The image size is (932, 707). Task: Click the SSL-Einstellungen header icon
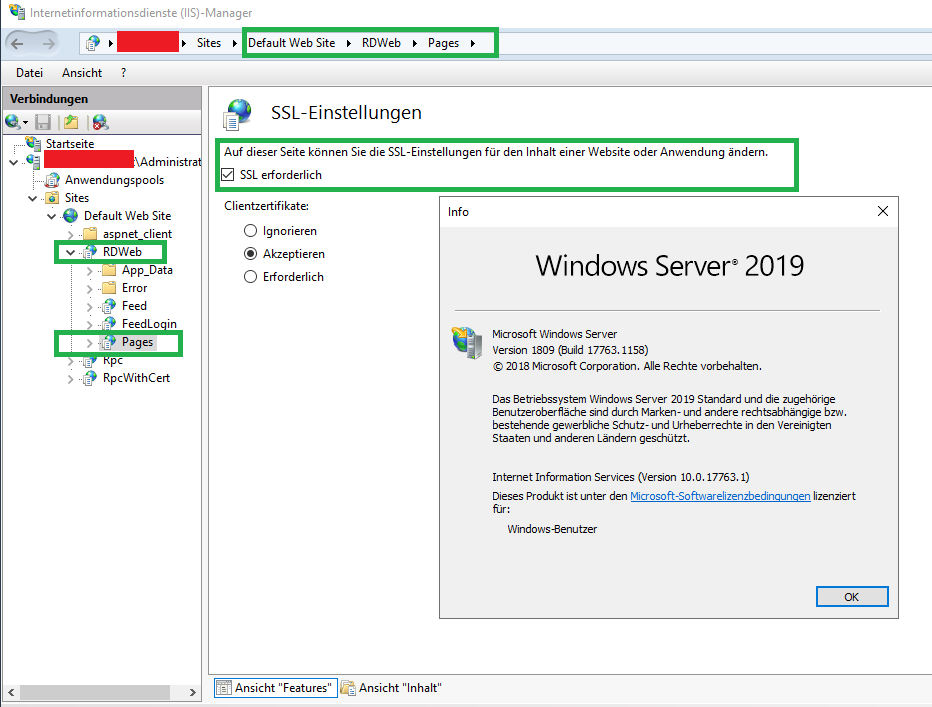[x=238, y=114]
